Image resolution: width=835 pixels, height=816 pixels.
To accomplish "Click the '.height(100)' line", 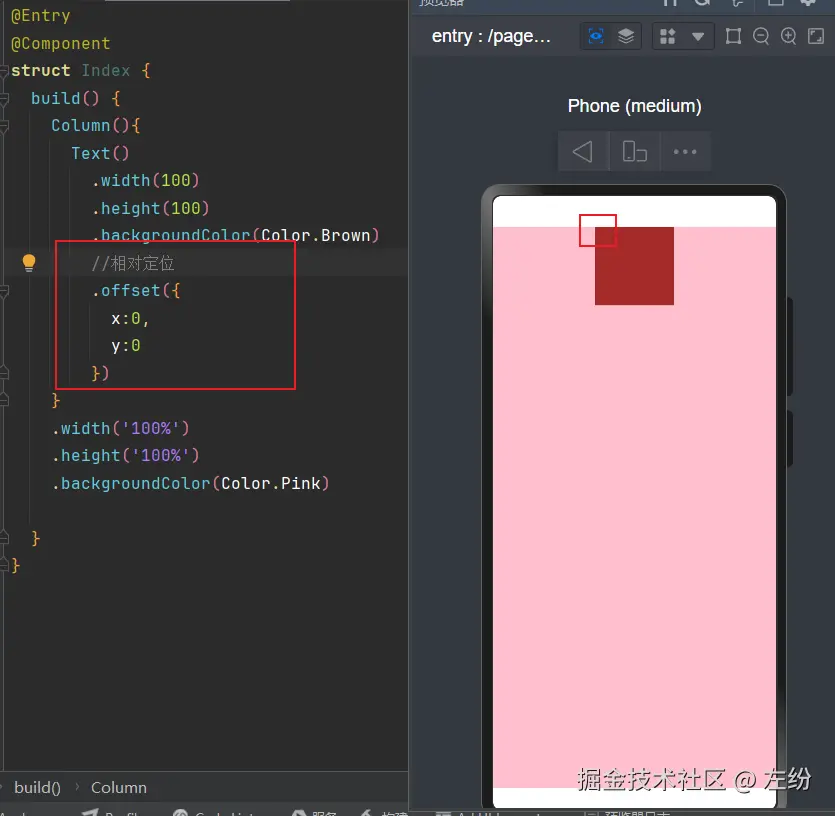I will point(150,208).
